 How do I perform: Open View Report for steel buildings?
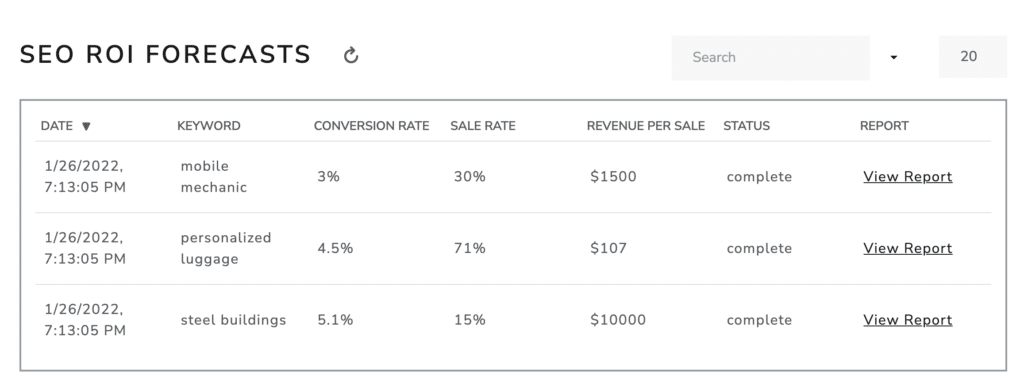907,320
